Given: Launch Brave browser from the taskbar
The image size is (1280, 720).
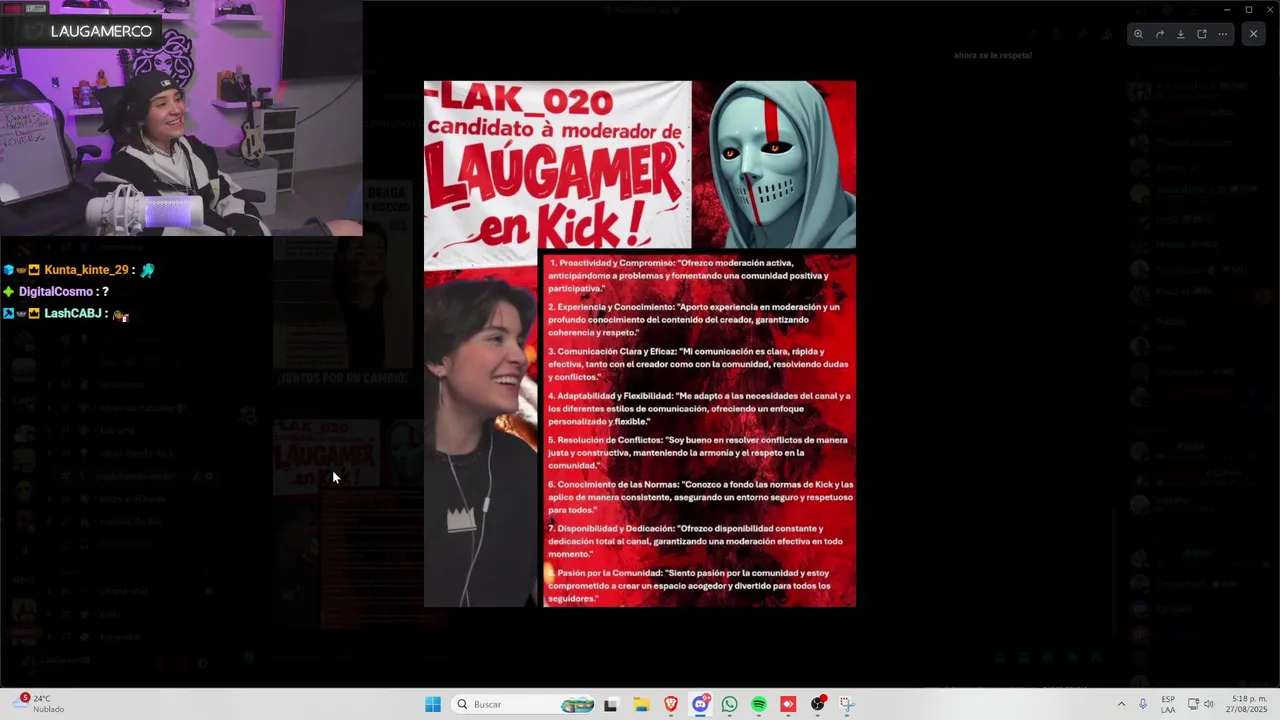Looking at the screenshot, I should pyautogui.click(x=671, y=704).
